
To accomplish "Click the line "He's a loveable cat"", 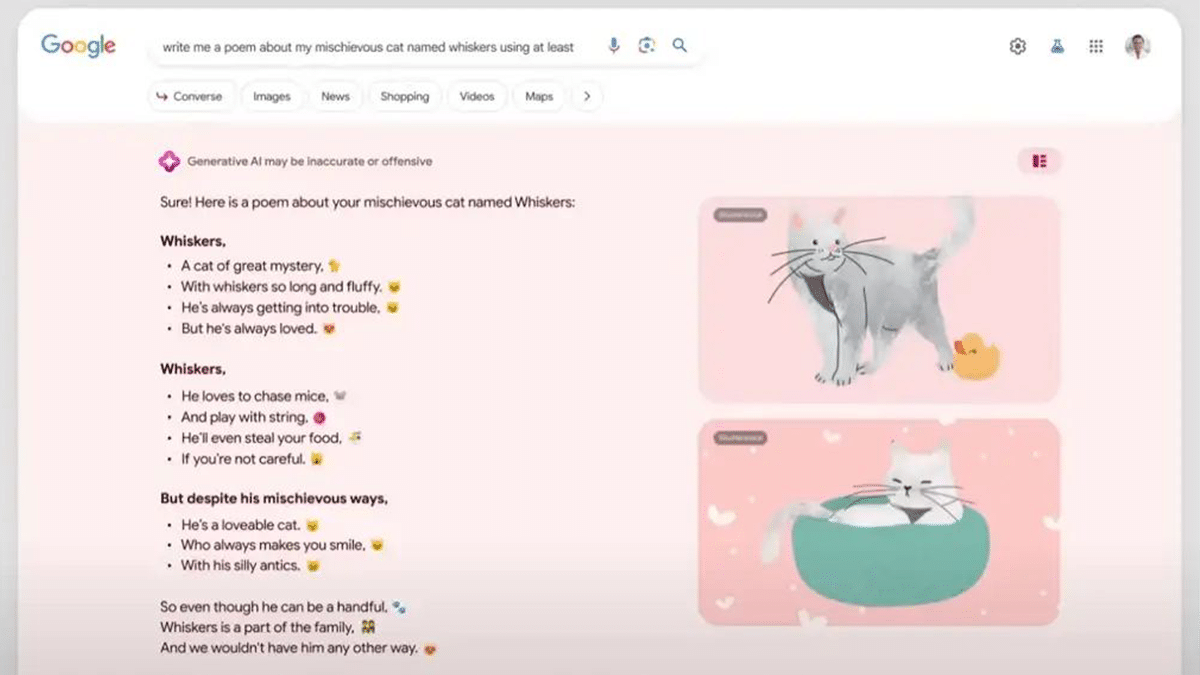I will click(x=242, y=525).
